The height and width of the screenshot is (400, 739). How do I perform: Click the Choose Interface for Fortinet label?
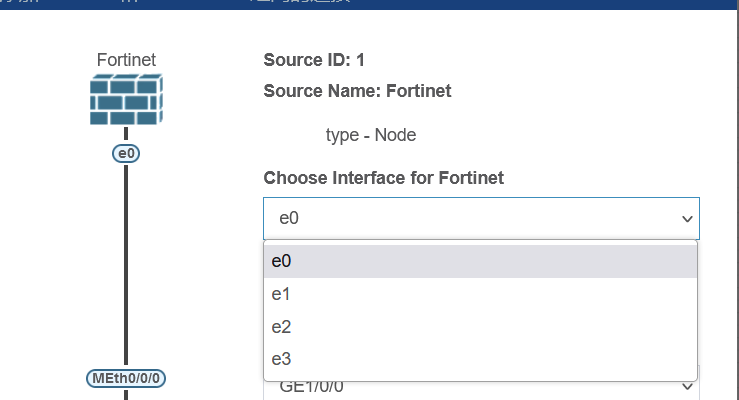click(383, 178)
